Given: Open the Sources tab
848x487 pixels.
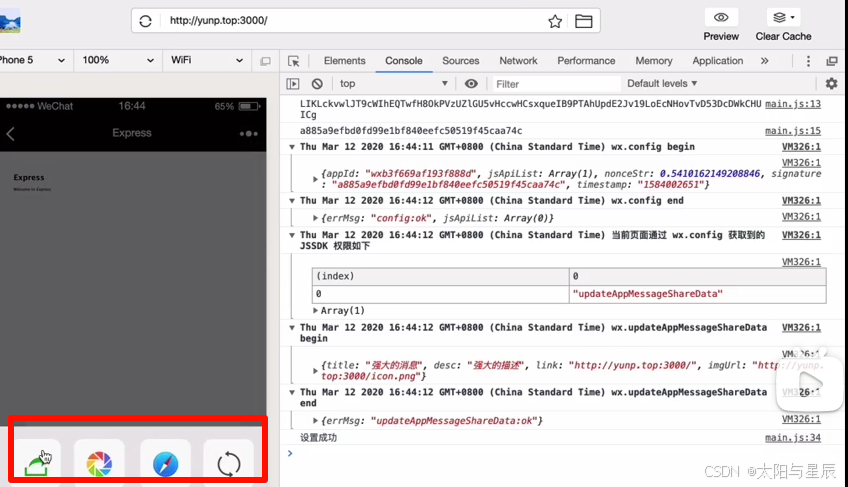Looking at the screenshot, I should tap(460, 61).
